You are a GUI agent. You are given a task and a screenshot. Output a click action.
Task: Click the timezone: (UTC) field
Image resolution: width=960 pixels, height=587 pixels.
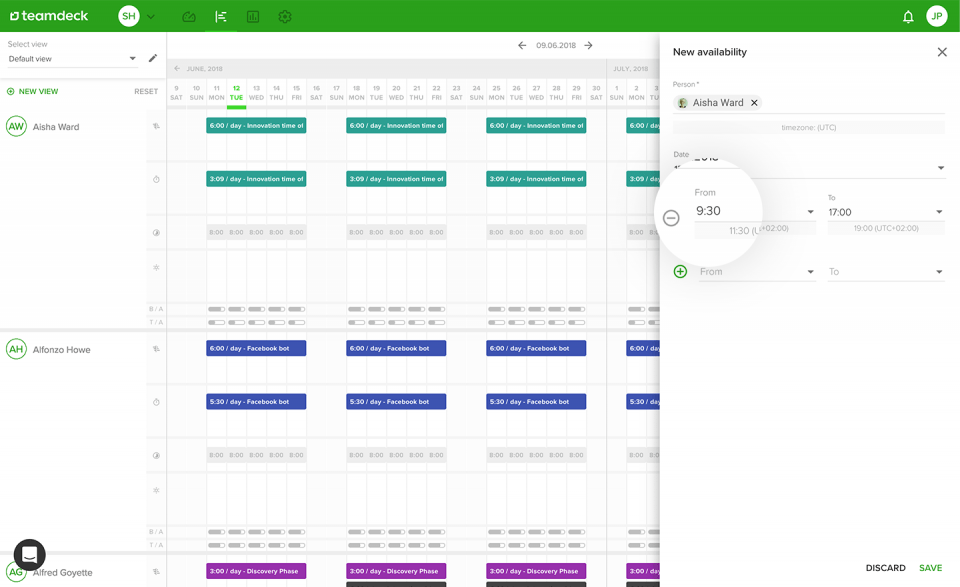tap(808, 127)
